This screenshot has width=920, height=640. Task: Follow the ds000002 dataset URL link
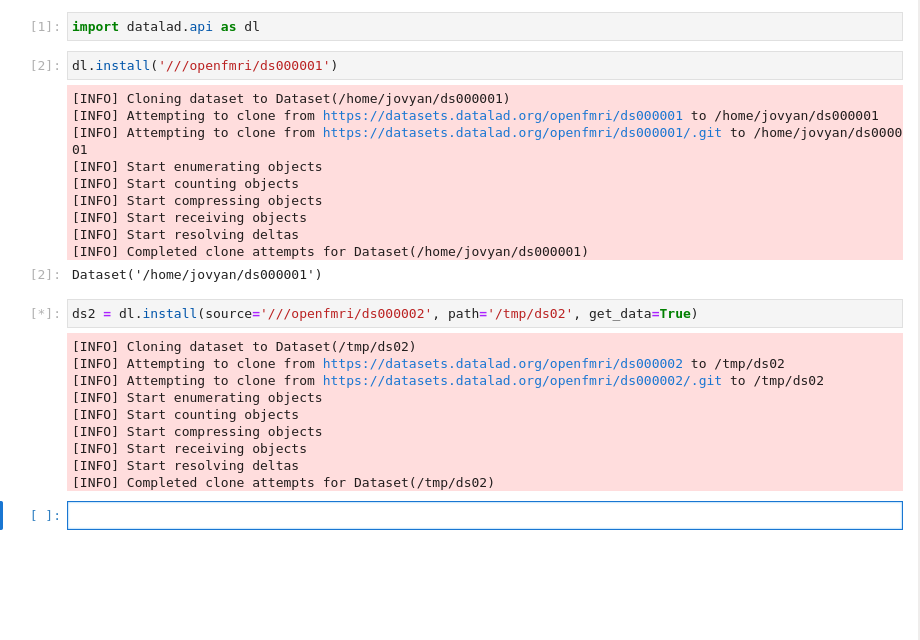503,363
